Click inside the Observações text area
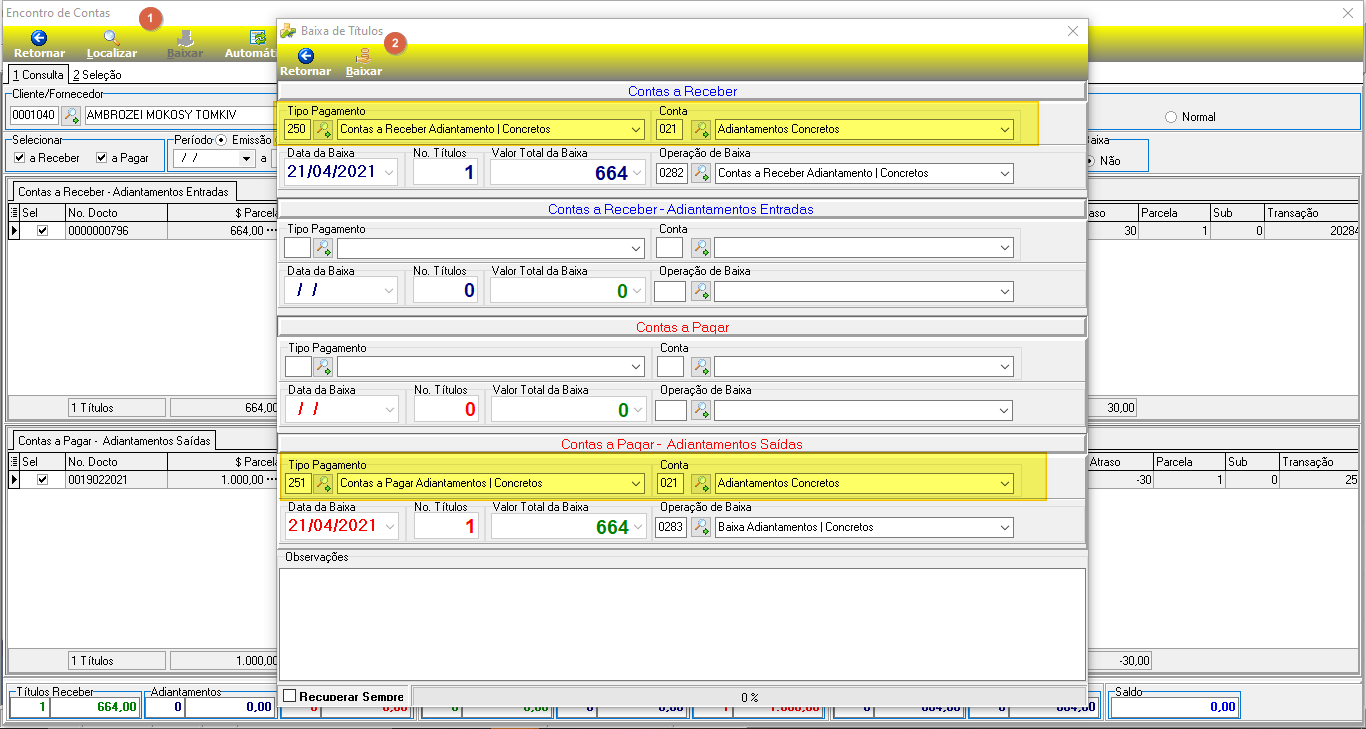 pyautogui.click(x=682, y=623)
